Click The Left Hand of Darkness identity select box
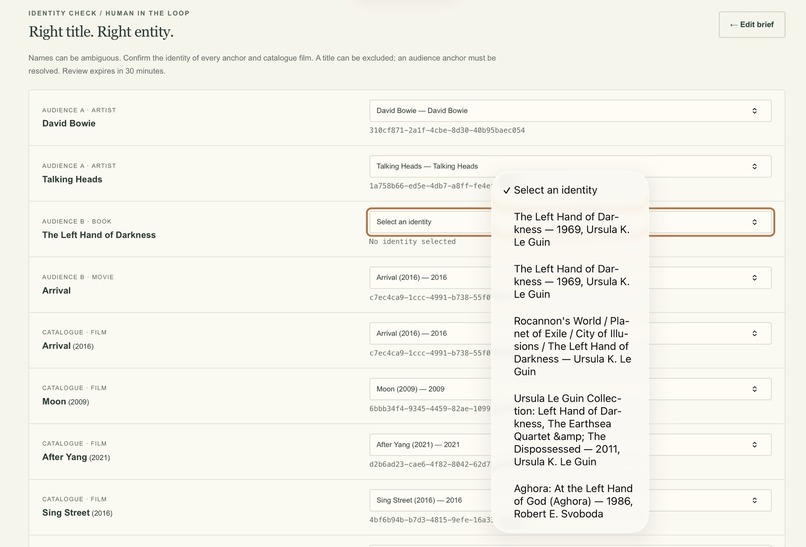806x547 pixels. click(570, 222)
